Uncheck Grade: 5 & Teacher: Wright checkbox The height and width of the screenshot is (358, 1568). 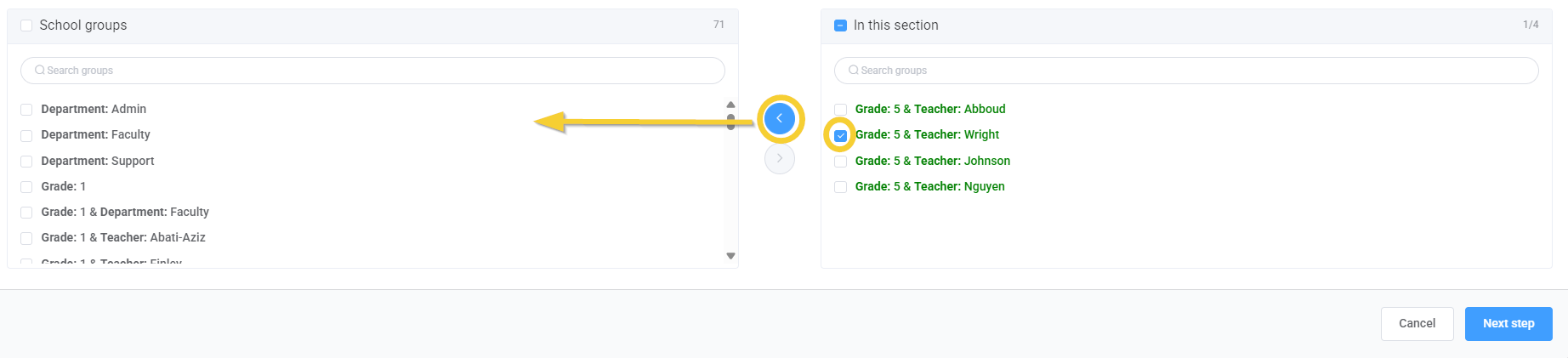pos(840,135)
